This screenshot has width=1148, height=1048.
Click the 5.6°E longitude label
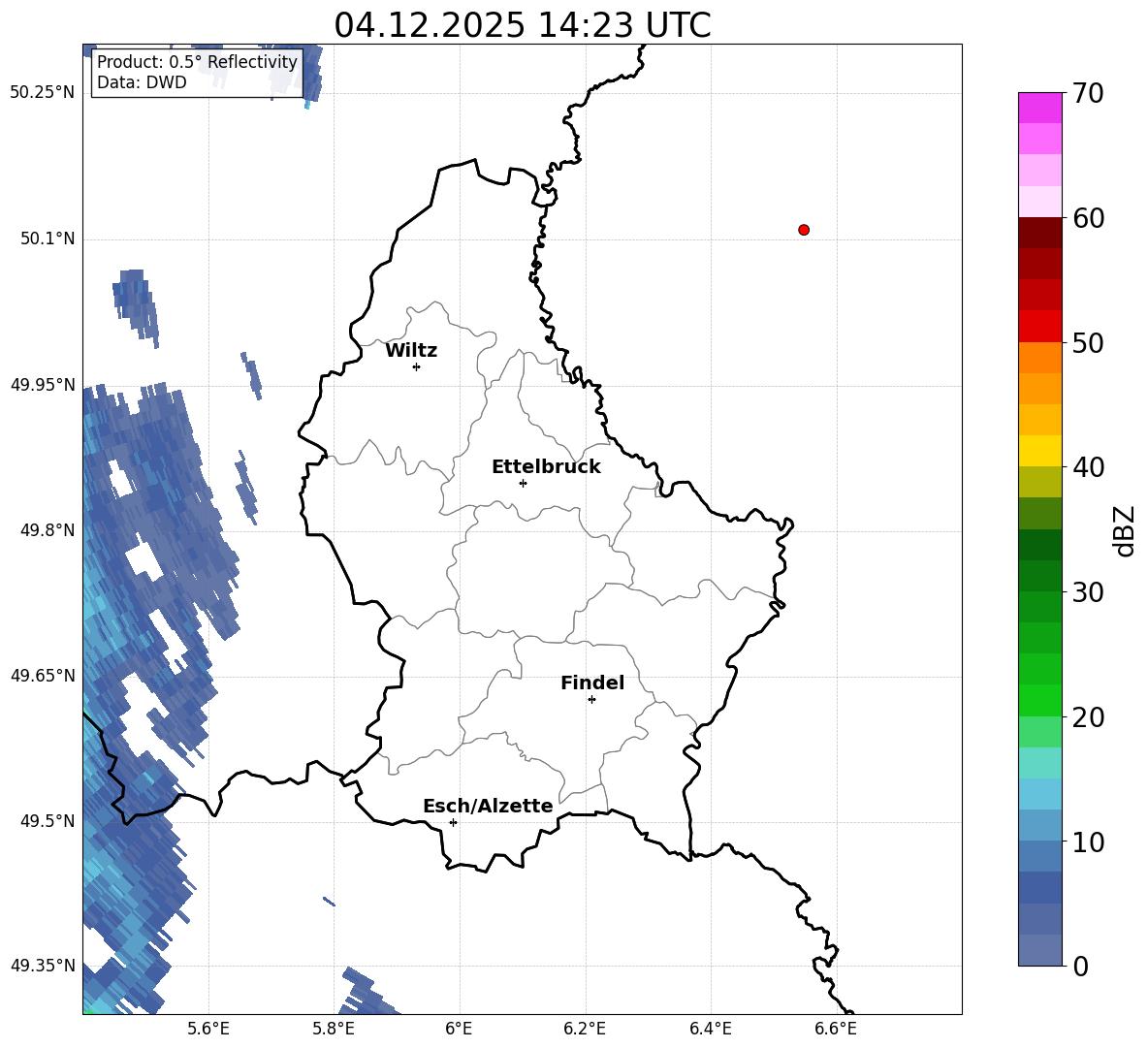[208, 1029]
